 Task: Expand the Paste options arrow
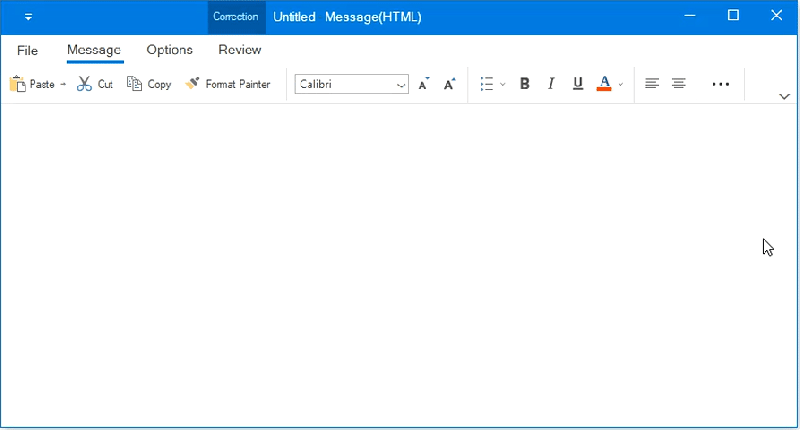(x=63, y=84)
